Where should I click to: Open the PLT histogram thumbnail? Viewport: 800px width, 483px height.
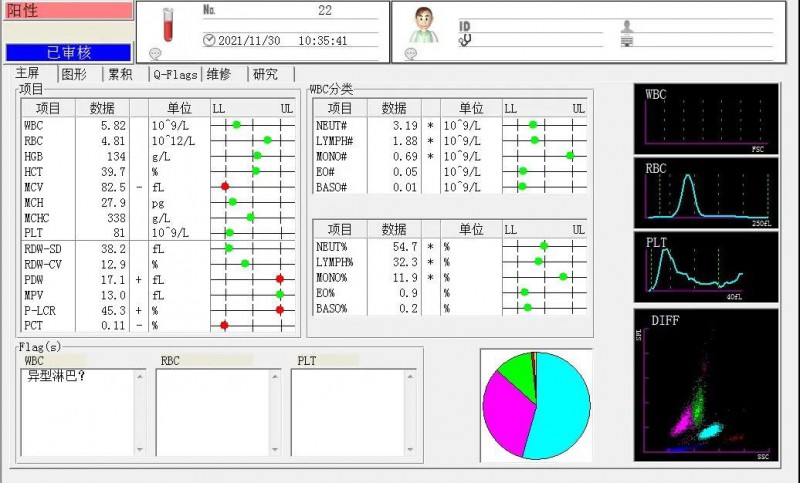706,267
